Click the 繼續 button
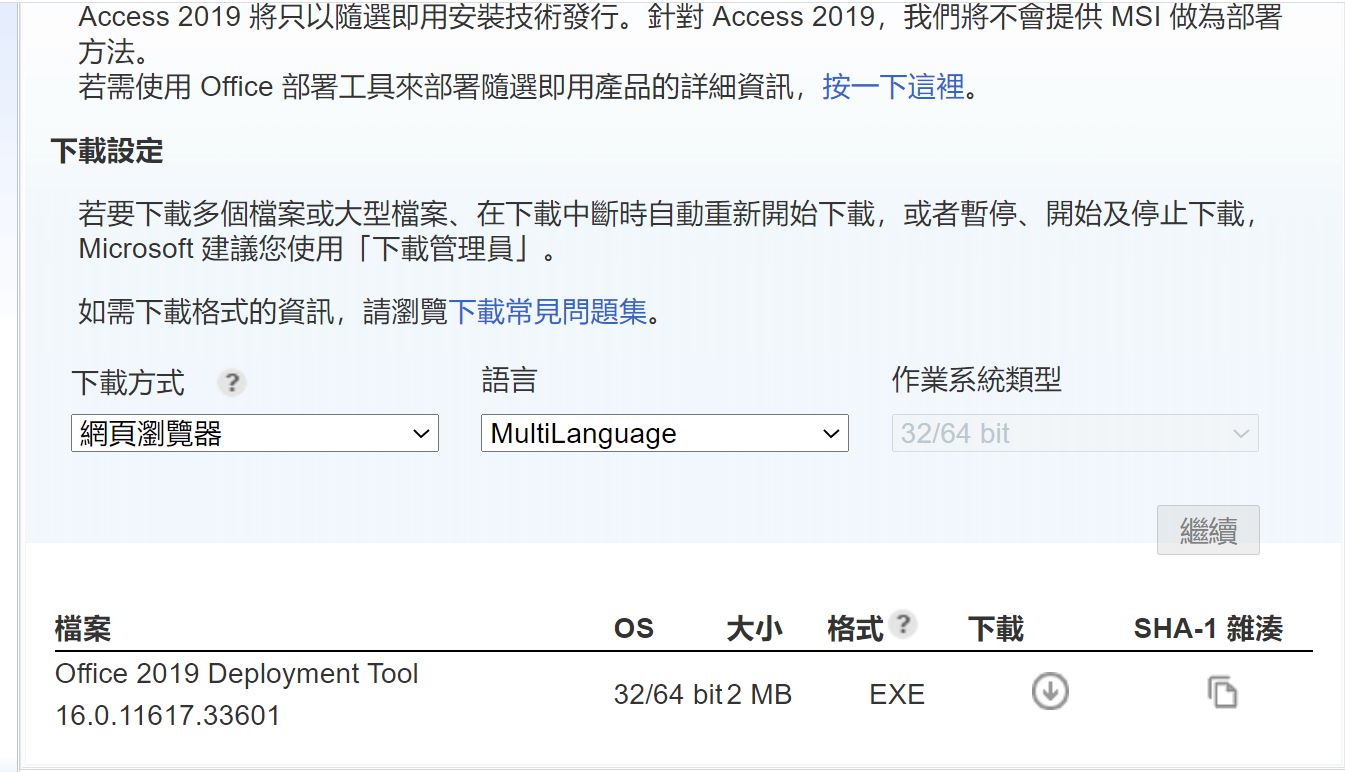The height and width of the screenshot is (772, 1345). 1208,530
